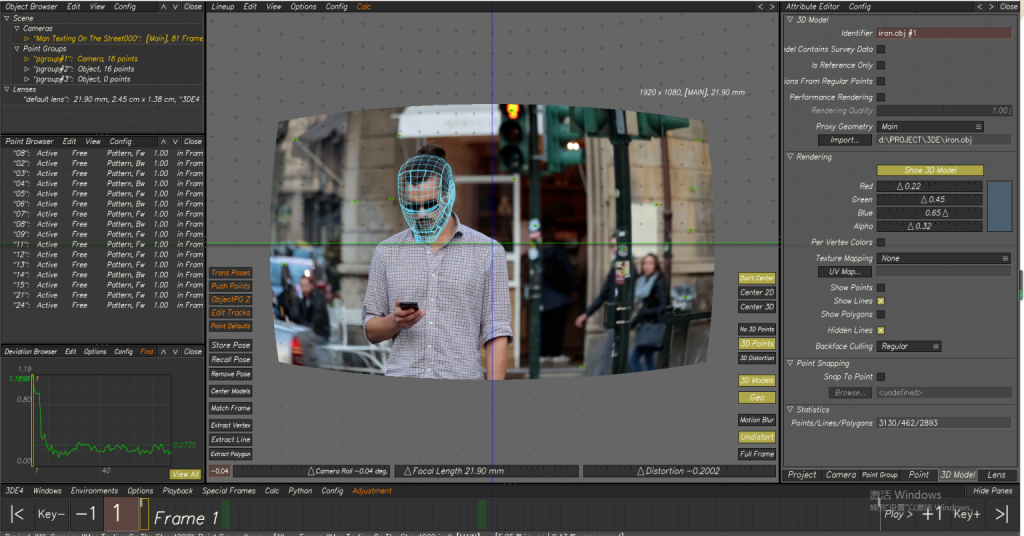Click Object Browser down arrow icon

point(175,7)
